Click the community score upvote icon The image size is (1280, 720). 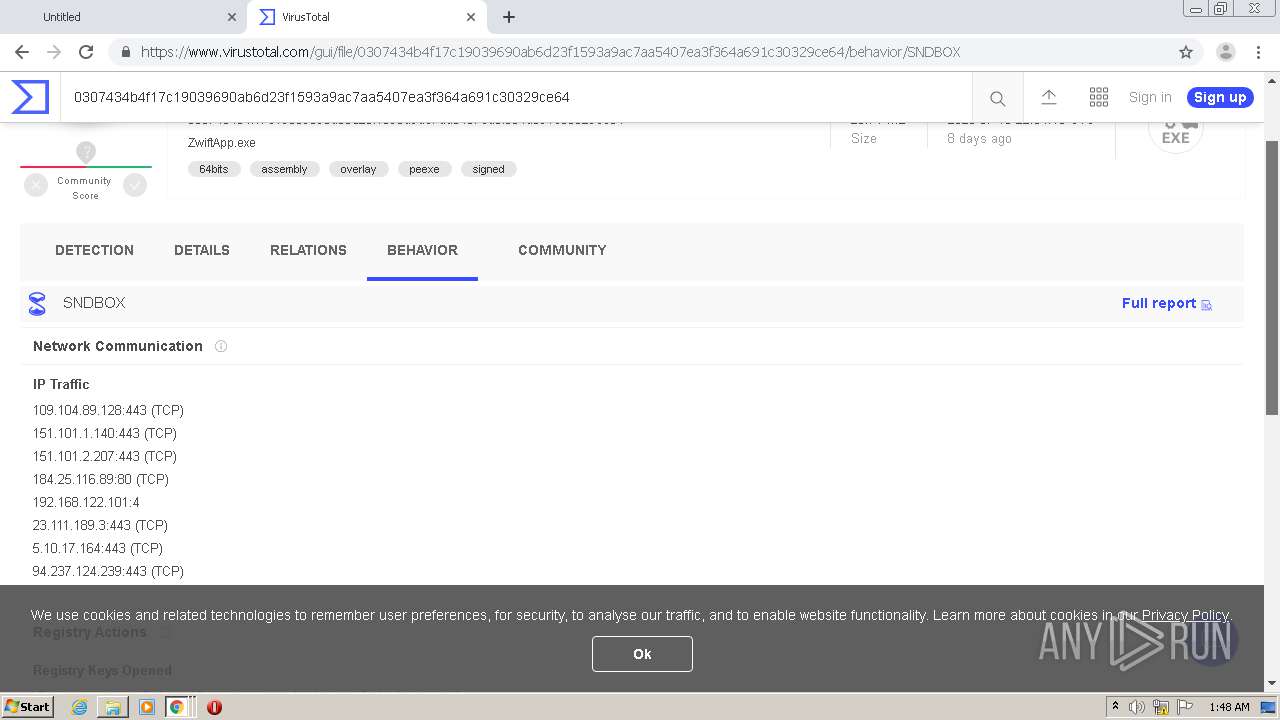click(x=135, y=184)
